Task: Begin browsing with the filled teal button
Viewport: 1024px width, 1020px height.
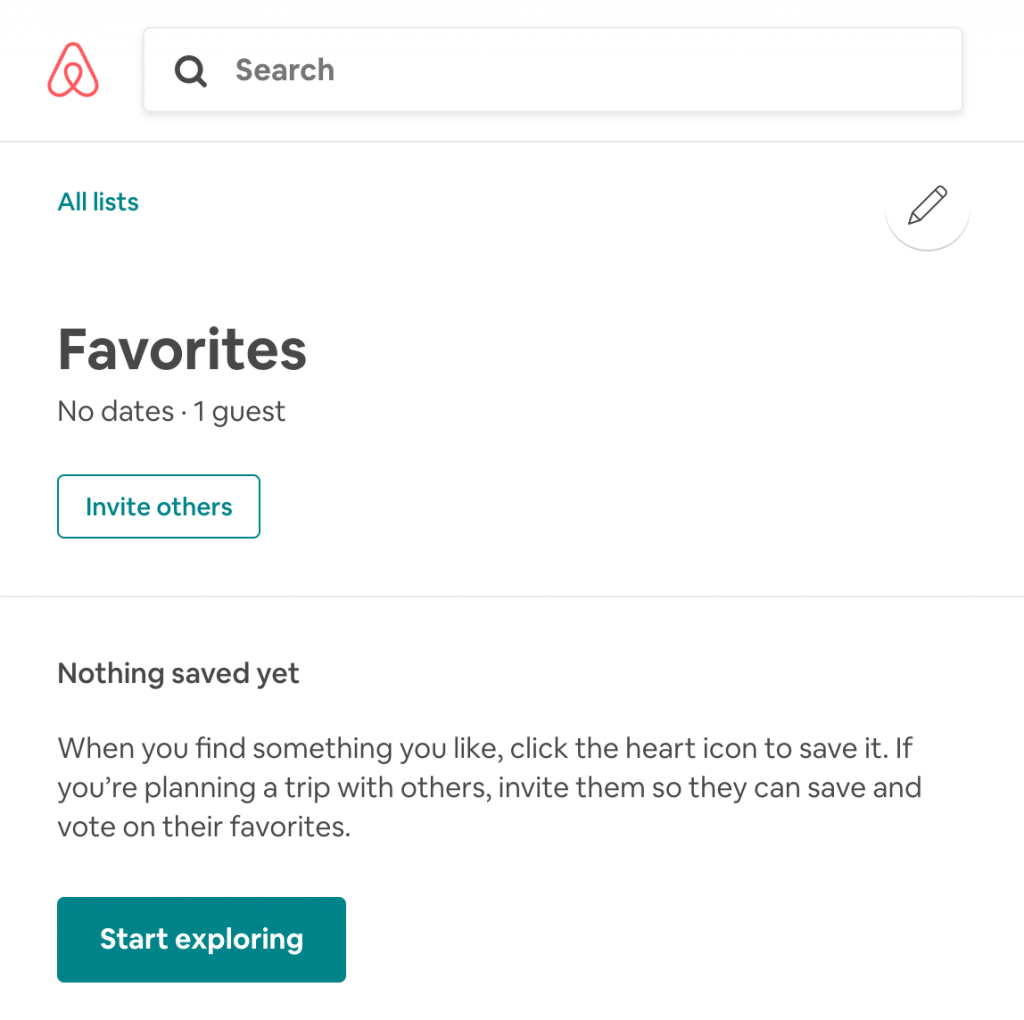Action: tap(201, 939)
